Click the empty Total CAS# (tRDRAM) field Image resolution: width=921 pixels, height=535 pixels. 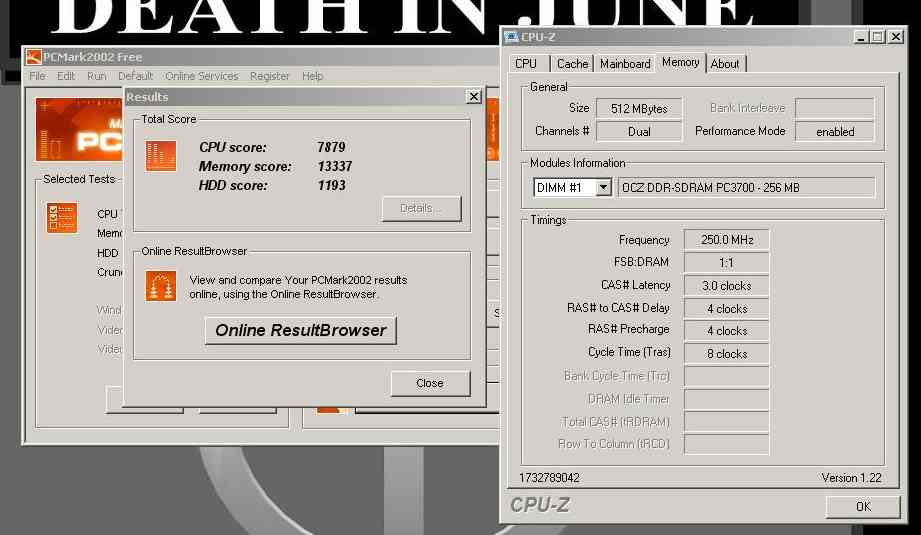727,422
